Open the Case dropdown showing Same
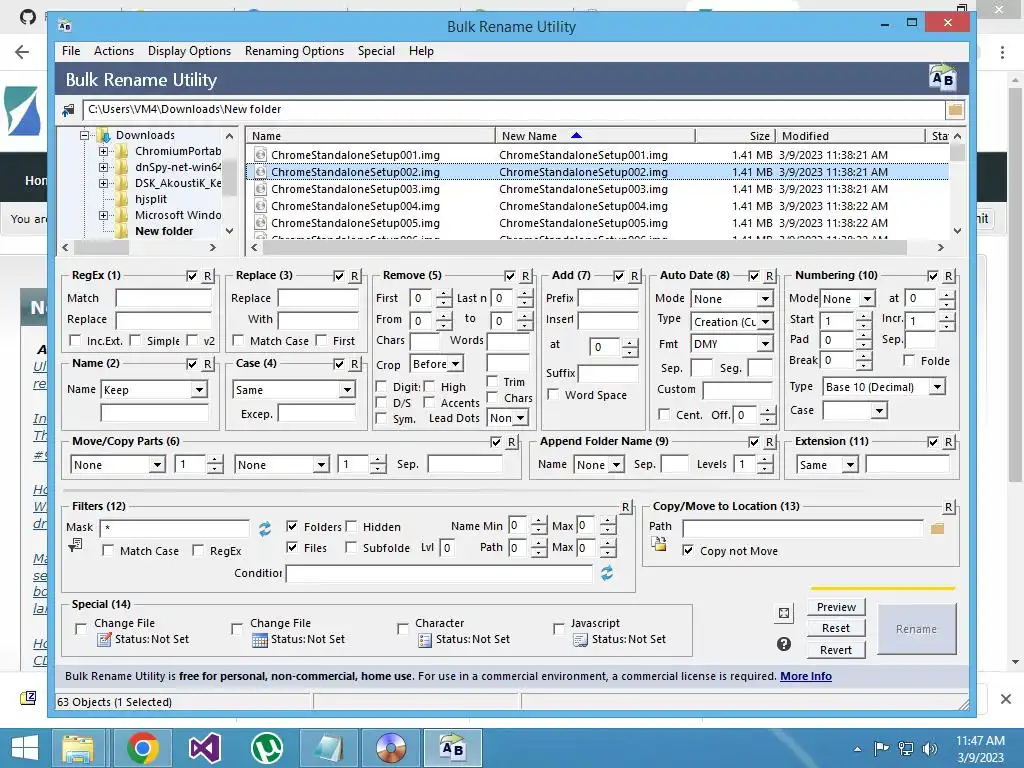1024x768 pixels. point(294,390)
